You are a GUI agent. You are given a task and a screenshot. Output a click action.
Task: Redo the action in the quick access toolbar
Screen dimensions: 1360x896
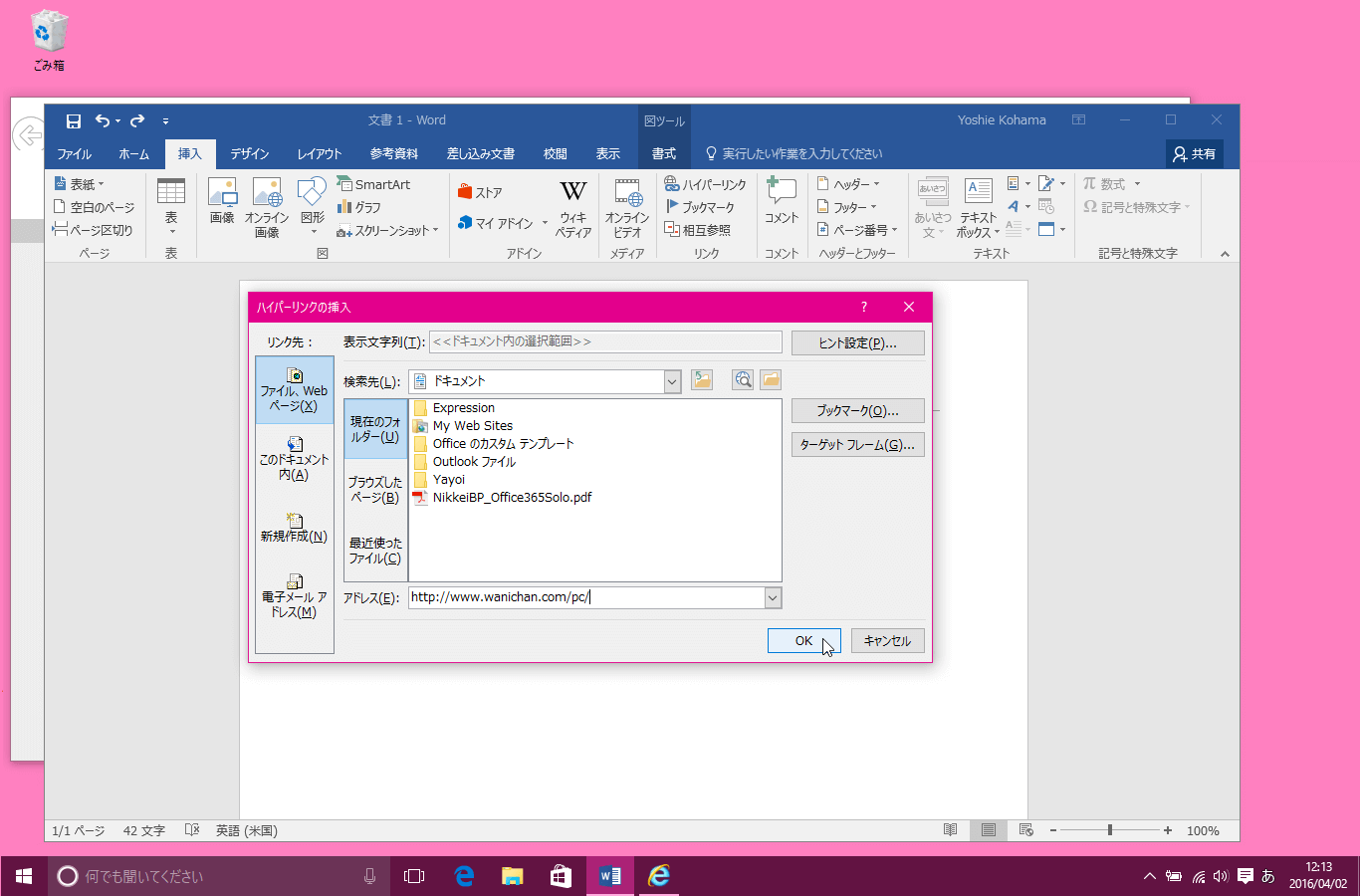tap(137, 120)
